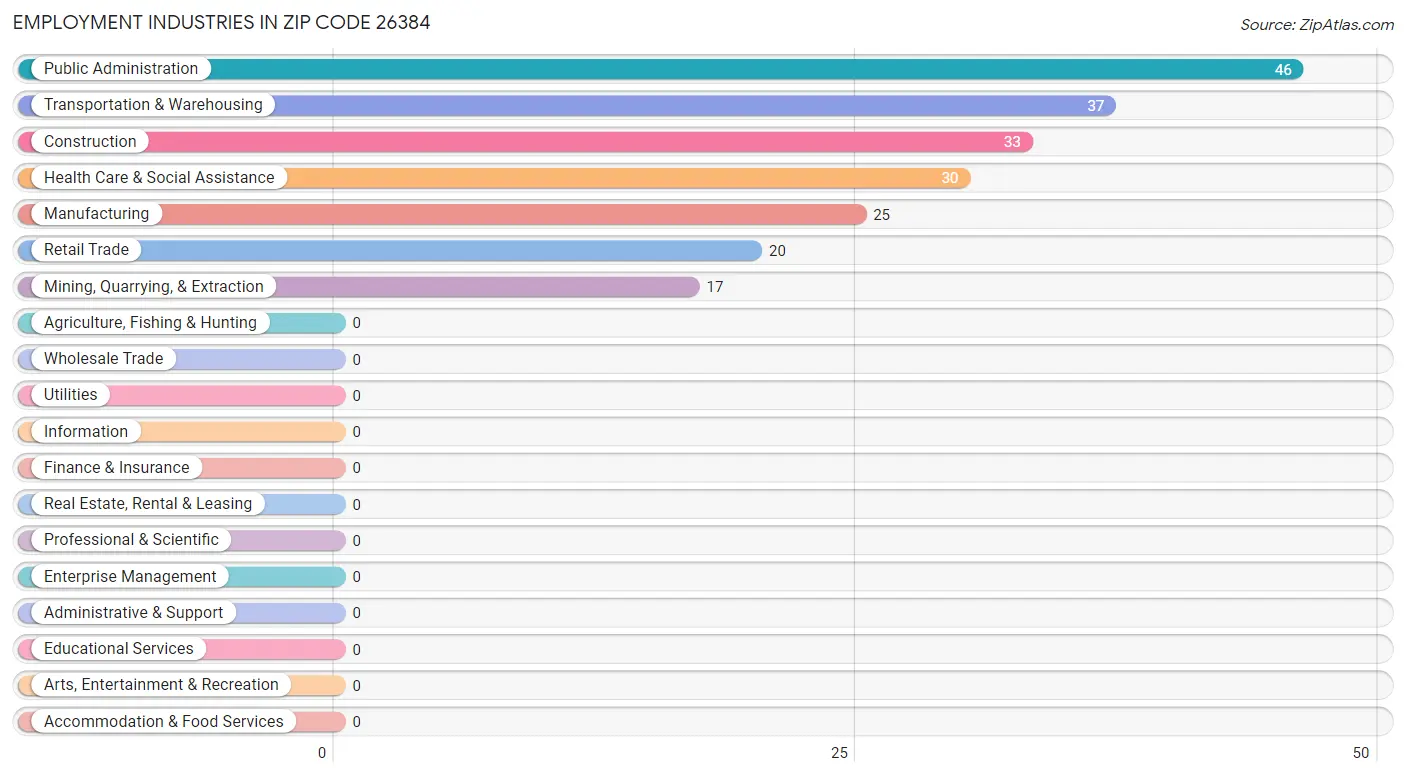Click the Enterprise Management label
The height and width of the screenshot is (776, 1406).
(130, 577)
